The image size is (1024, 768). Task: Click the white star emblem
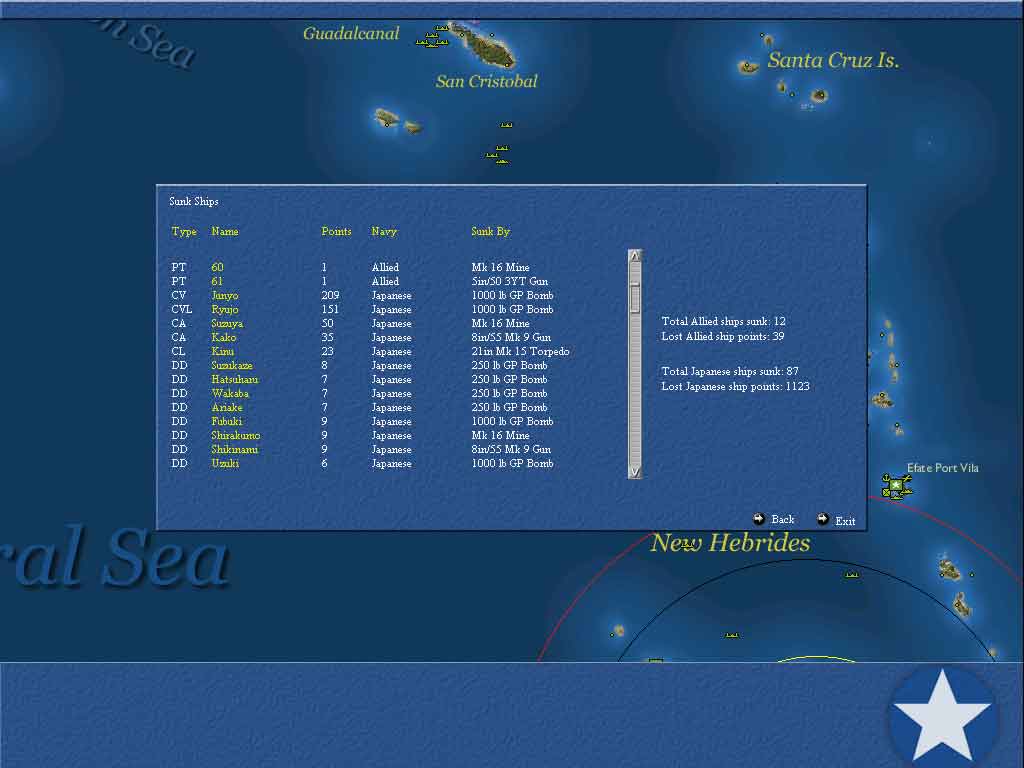coord(942,717)
